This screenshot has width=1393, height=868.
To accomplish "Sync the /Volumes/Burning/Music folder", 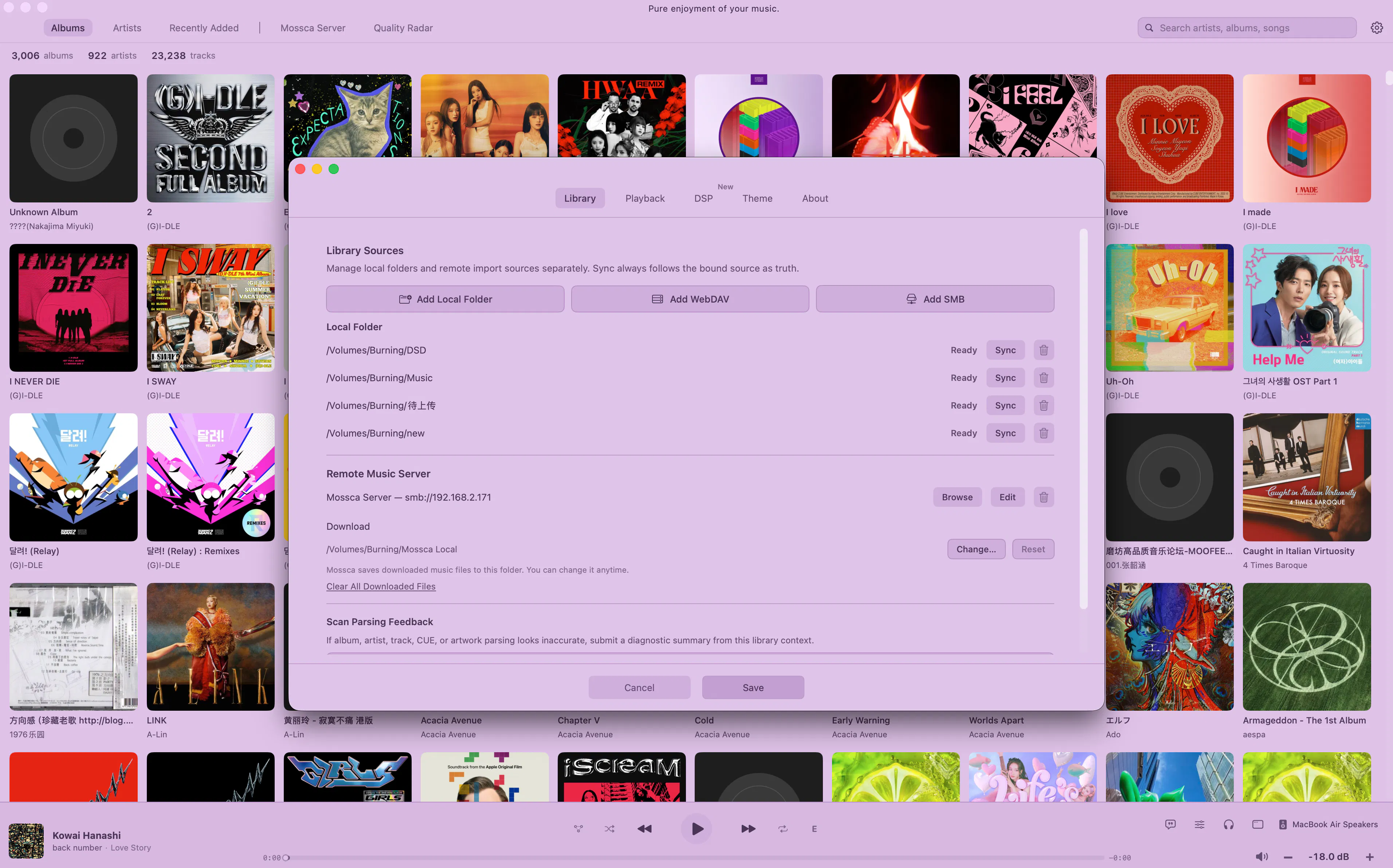I will pyautogui.click(x=1005, y=378).
